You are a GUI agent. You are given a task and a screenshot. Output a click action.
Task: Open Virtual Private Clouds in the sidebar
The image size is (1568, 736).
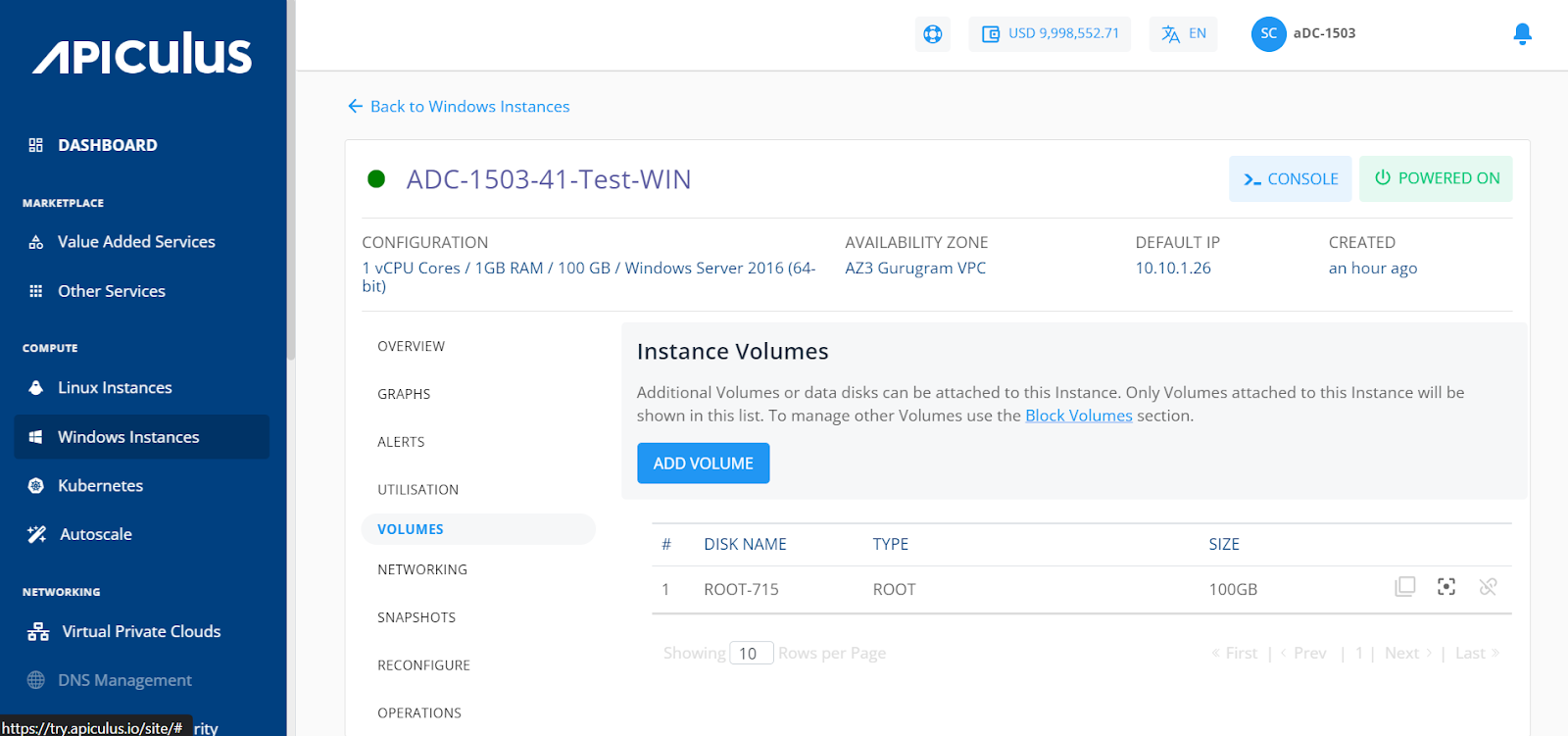(x=141, y=631)
